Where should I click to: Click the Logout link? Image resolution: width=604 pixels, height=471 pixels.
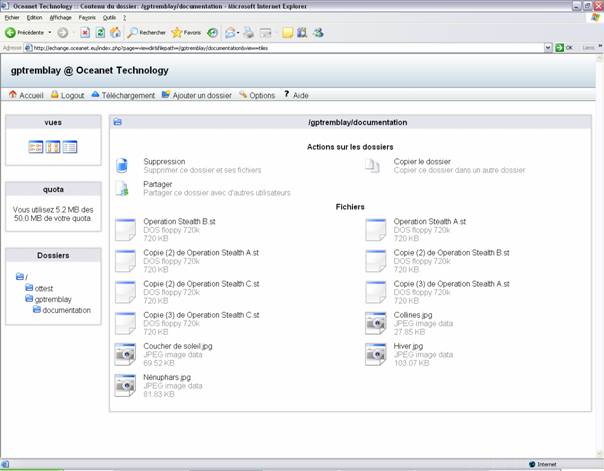pos(67,95)
